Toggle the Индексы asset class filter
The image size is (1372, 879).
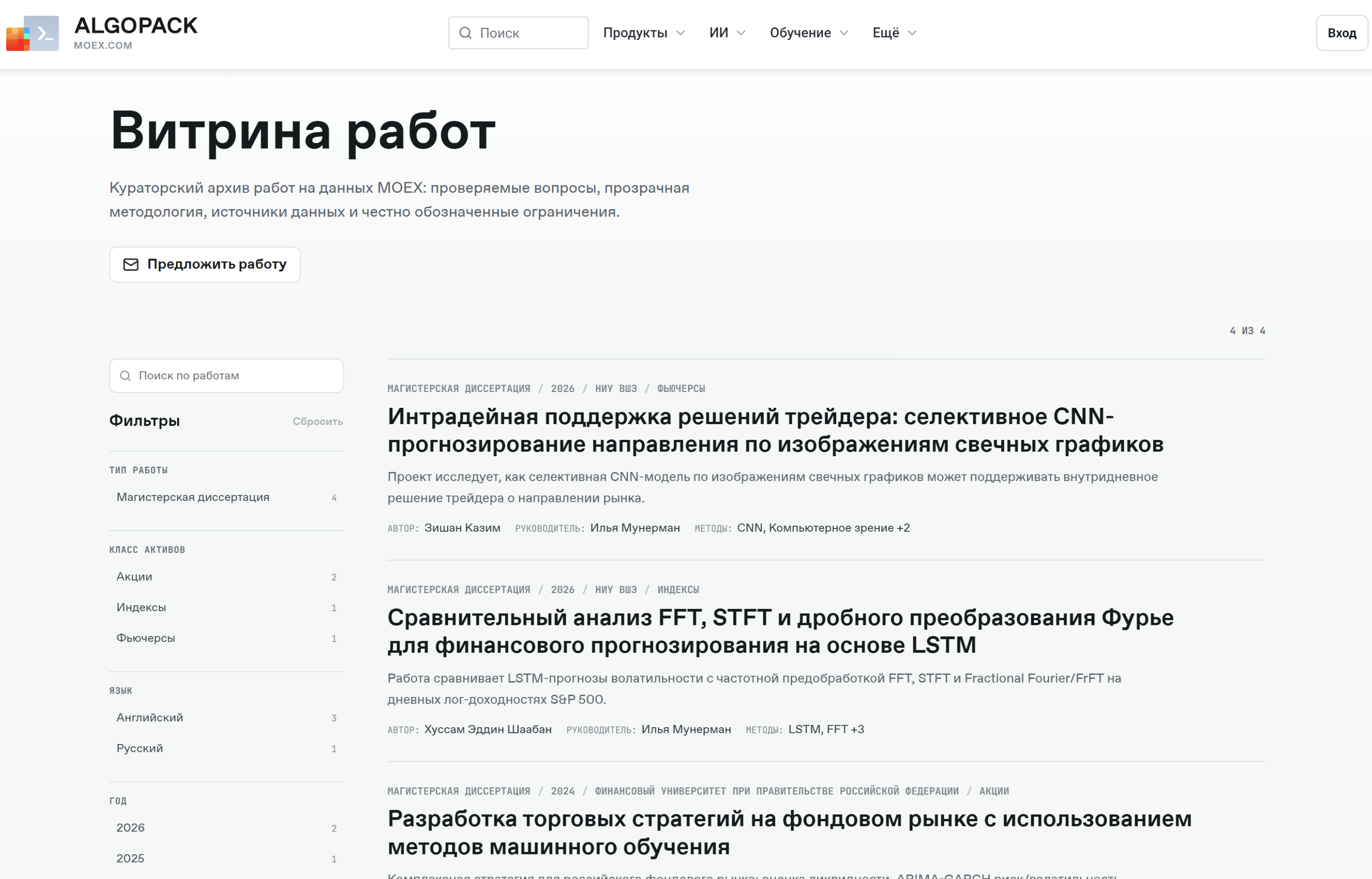pyautogui.click(x=227, y=607)
